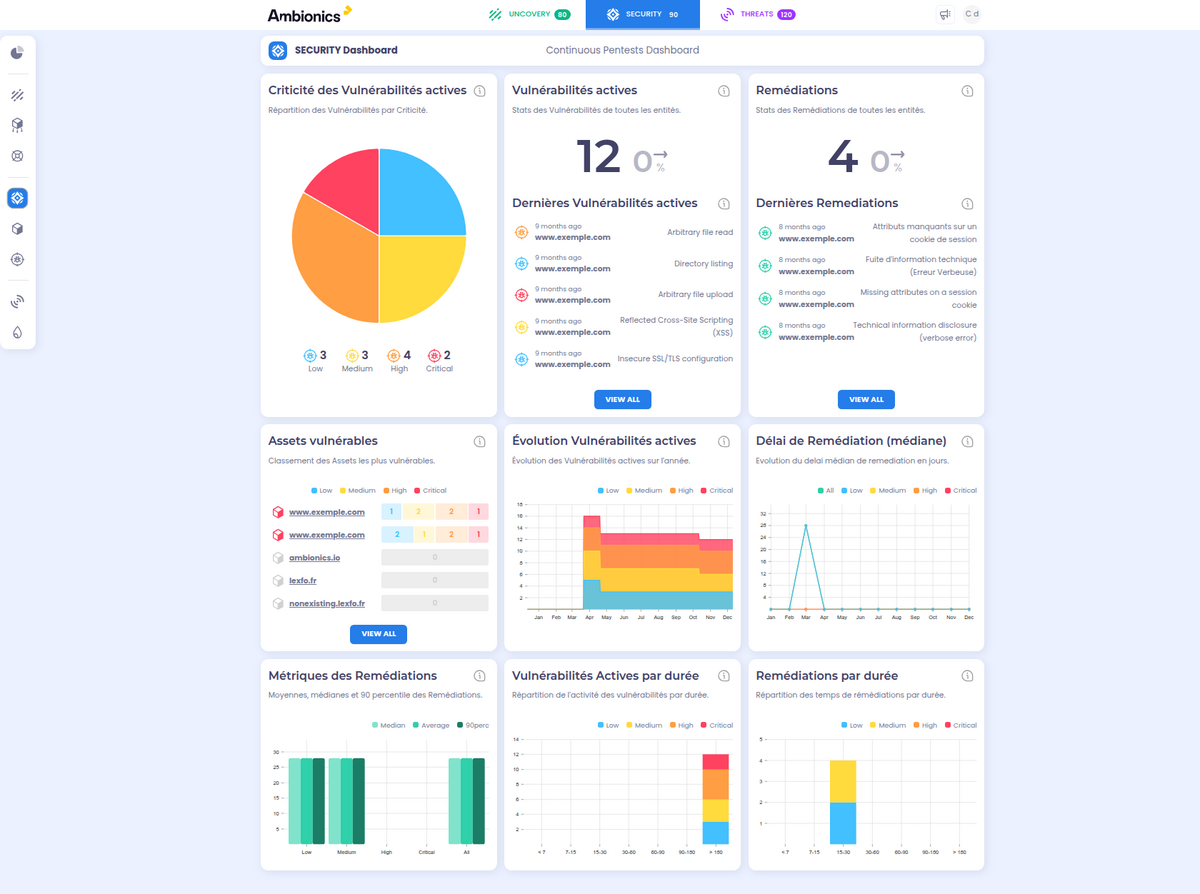
Task: Click the cube asset icon in the sidebar
Action: [x=17, y=228]
